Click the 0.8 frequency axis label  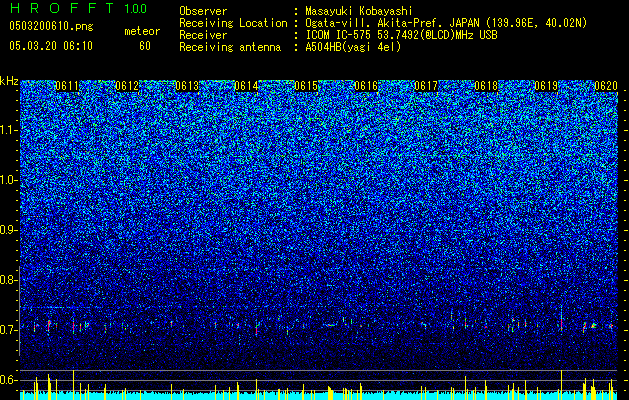(x=8, y=280)
